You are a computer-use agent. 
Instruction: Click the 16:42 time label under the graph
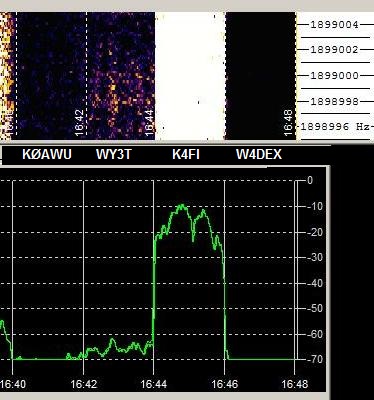coord(84,384)
